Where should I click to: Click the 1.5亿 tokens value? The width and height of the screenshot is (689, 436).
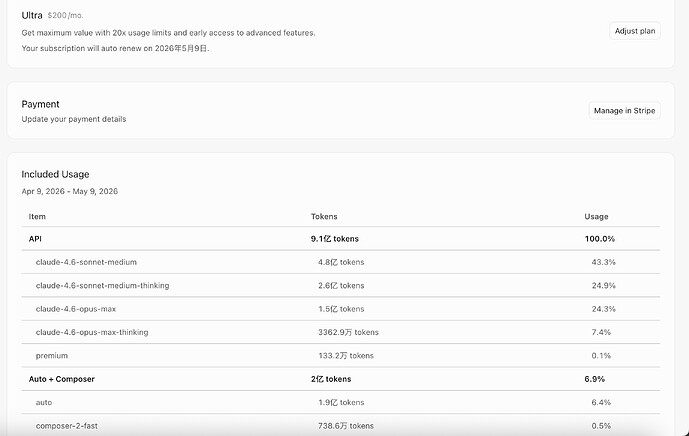click(341, 309)
